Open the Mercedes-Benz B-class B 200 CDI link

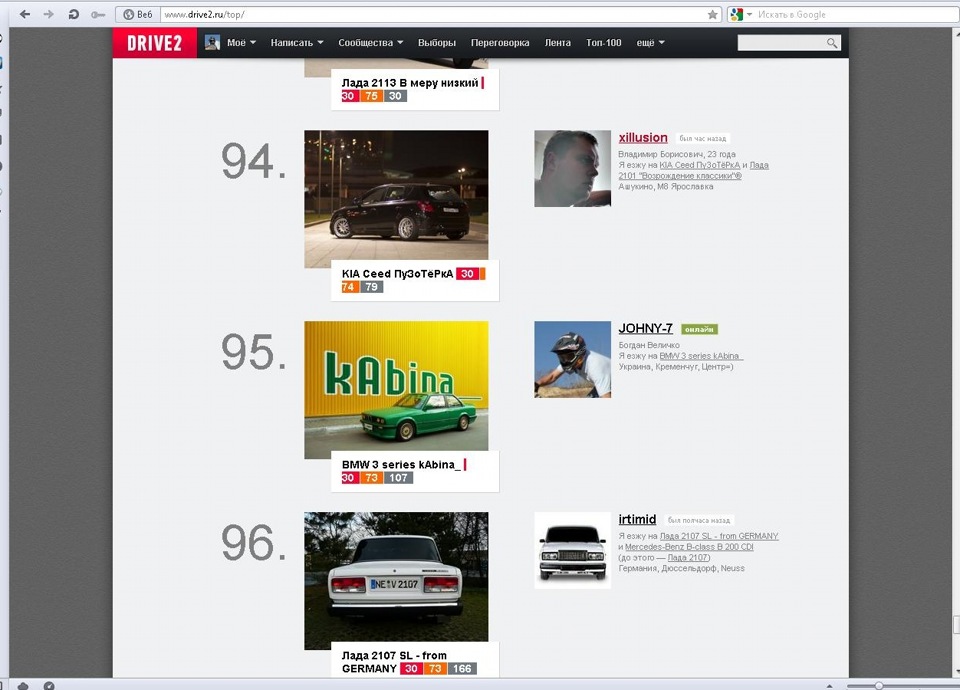click(x=689, y=547)
